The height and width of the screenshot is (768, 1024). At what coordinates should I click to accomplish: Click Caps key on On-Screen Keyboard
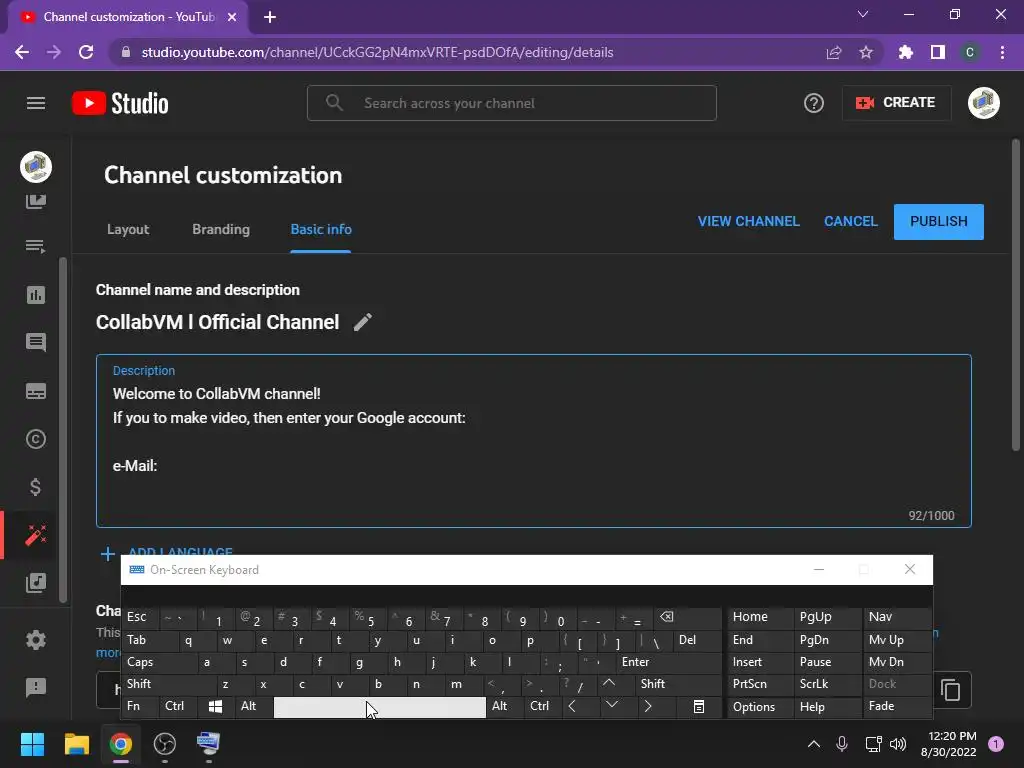point(159,662)
